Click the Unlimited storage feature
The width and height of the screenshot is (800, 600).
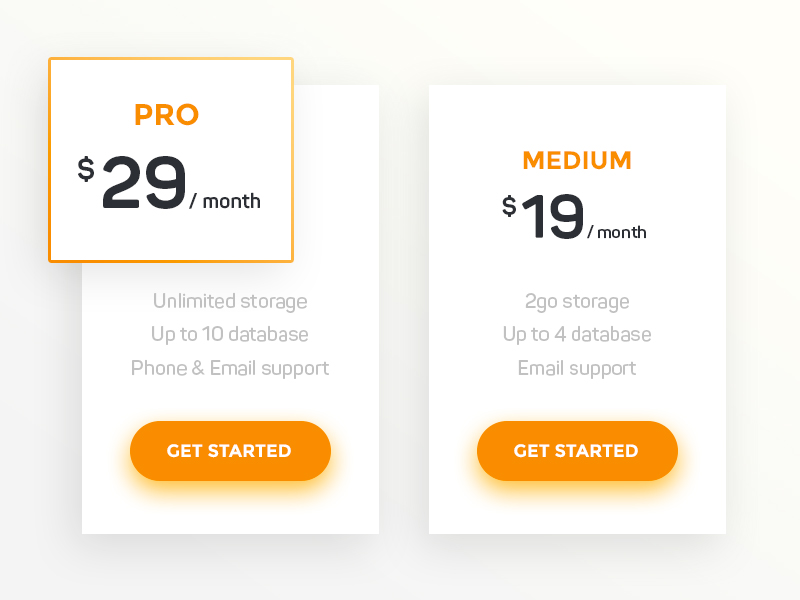[x=230, y=301]
